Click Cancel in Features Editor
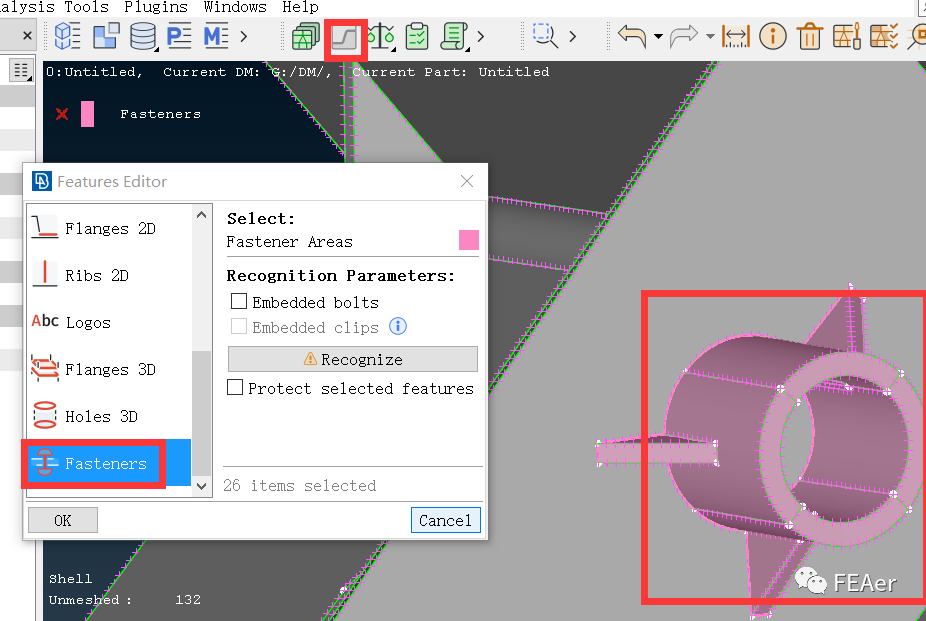 445,520
